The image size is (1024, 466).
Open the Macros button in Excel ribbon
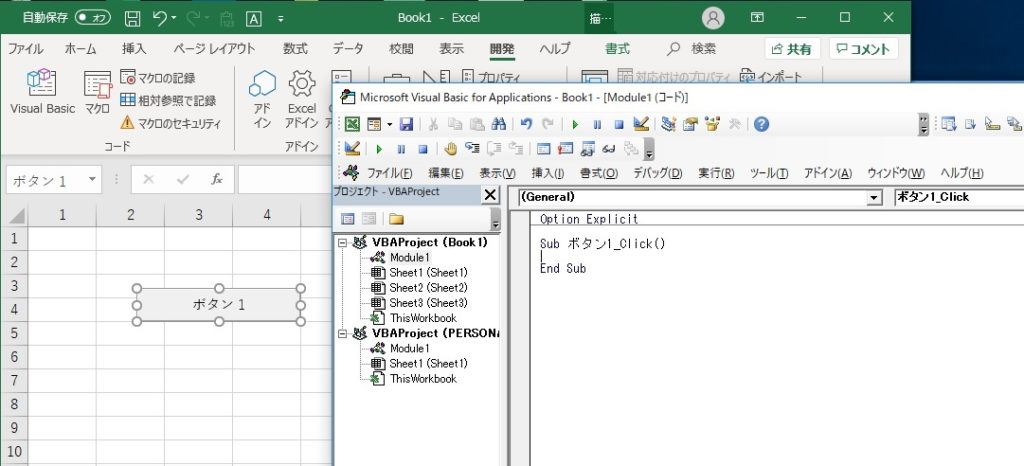tap(97, 93)
